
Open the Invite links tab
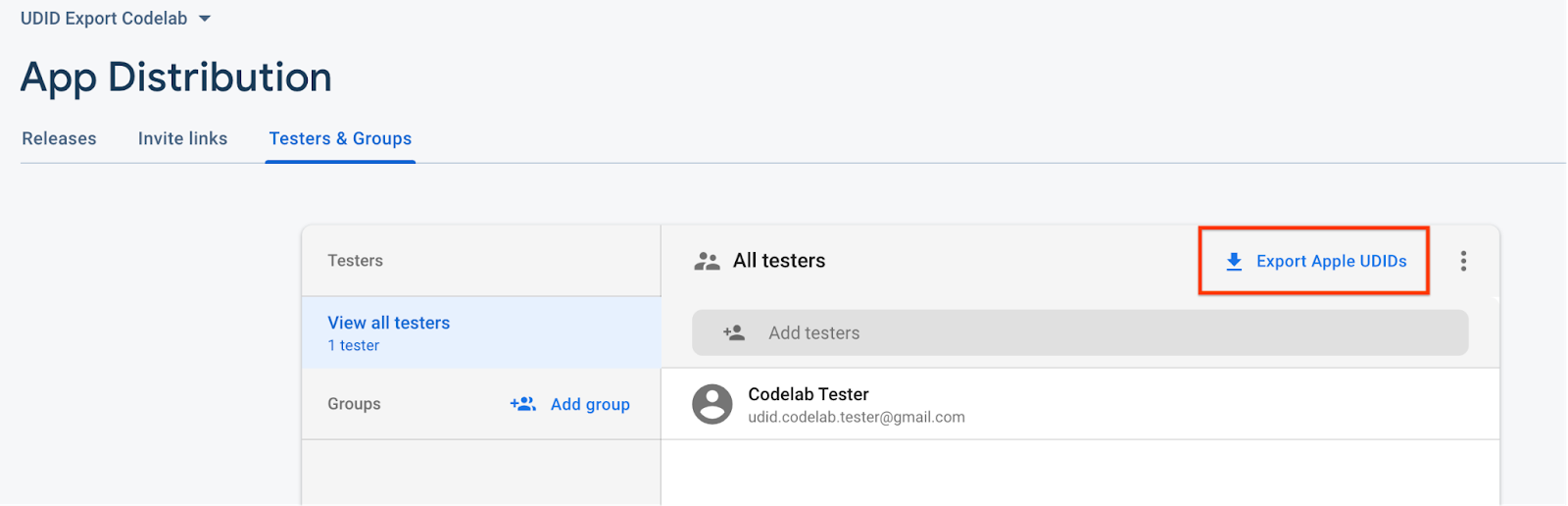tap(182, 138)
